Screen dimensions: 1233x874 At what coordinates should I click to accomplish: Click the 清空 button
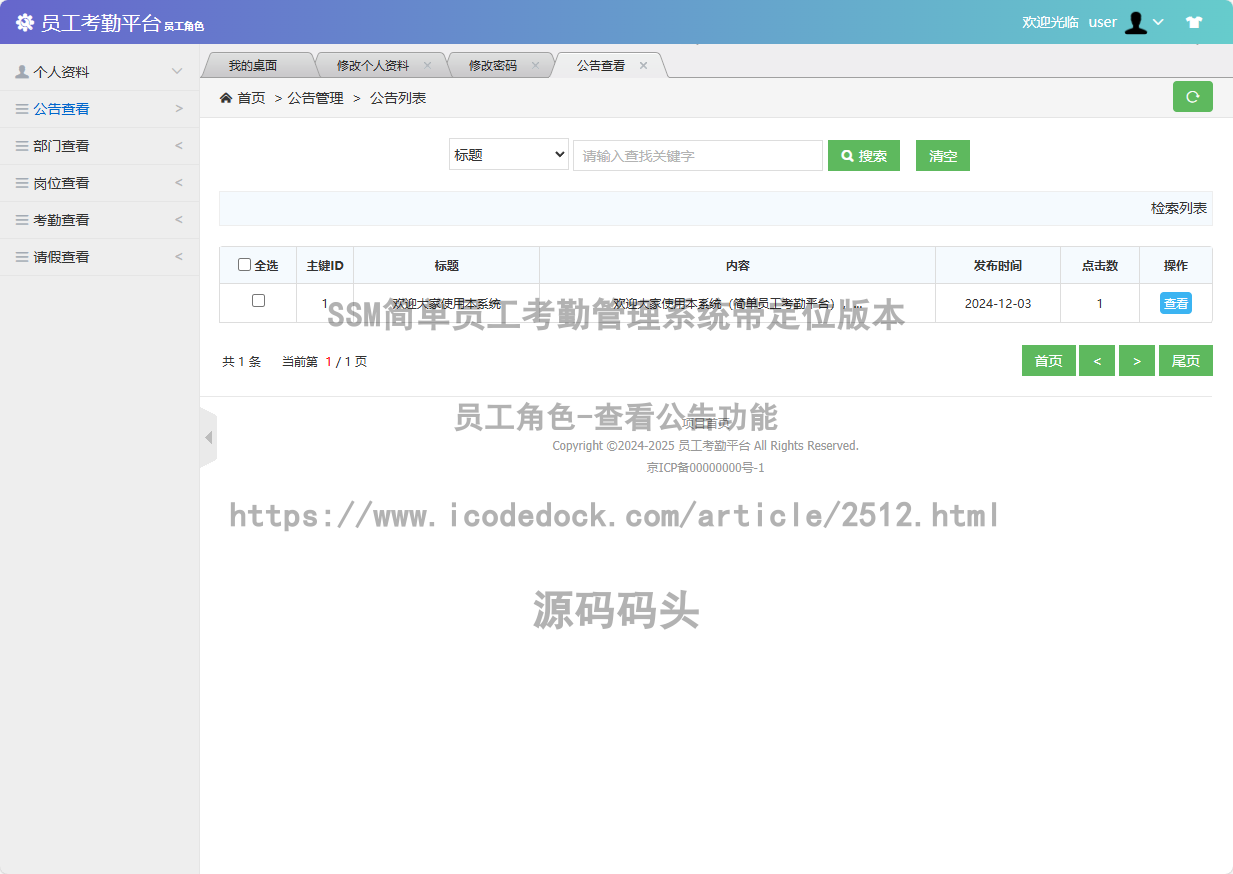coord(943,156)
